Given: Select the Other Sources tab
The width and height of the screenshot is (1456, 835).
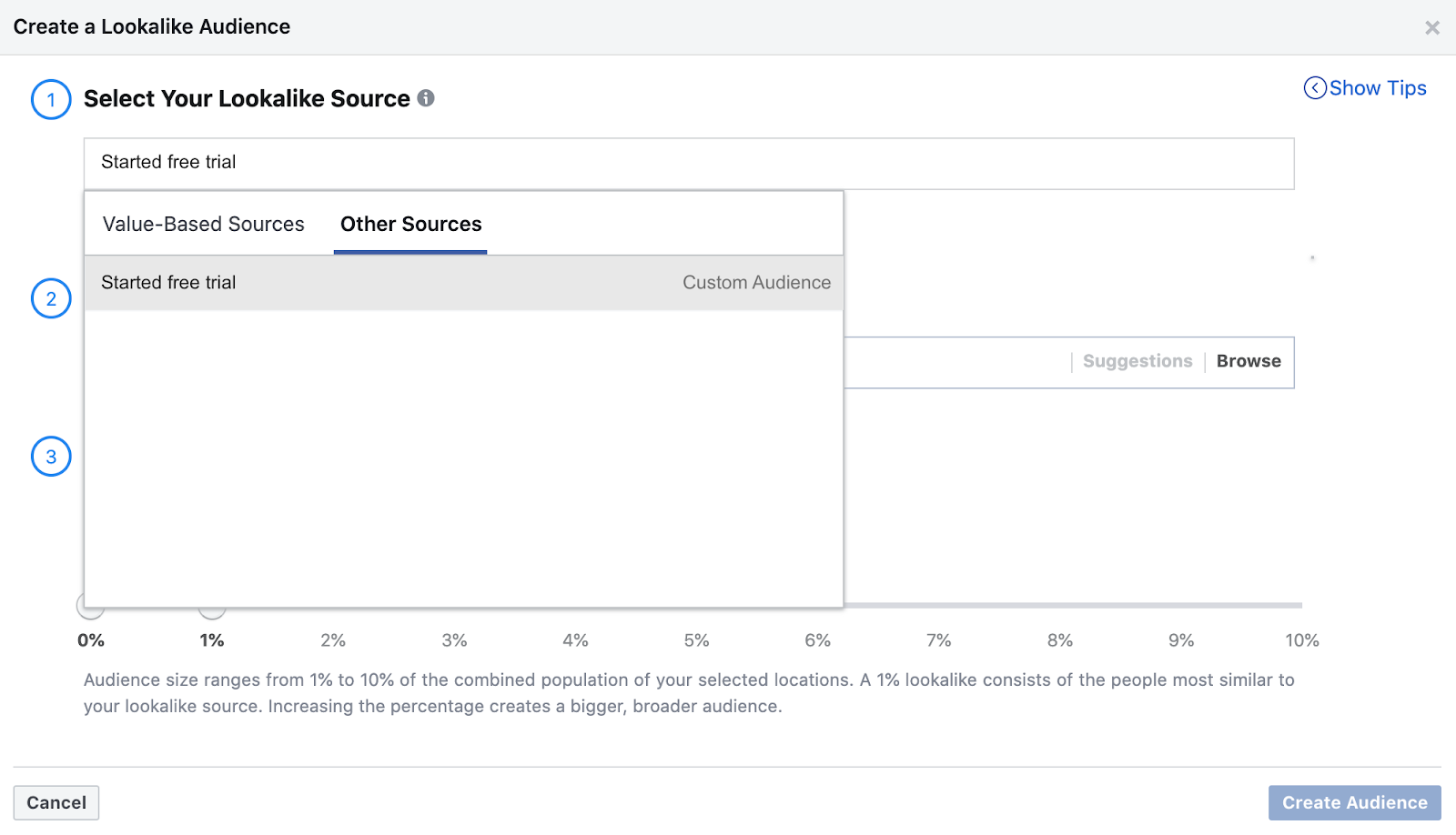Looking at the screenshot, I should click(410, 225).
